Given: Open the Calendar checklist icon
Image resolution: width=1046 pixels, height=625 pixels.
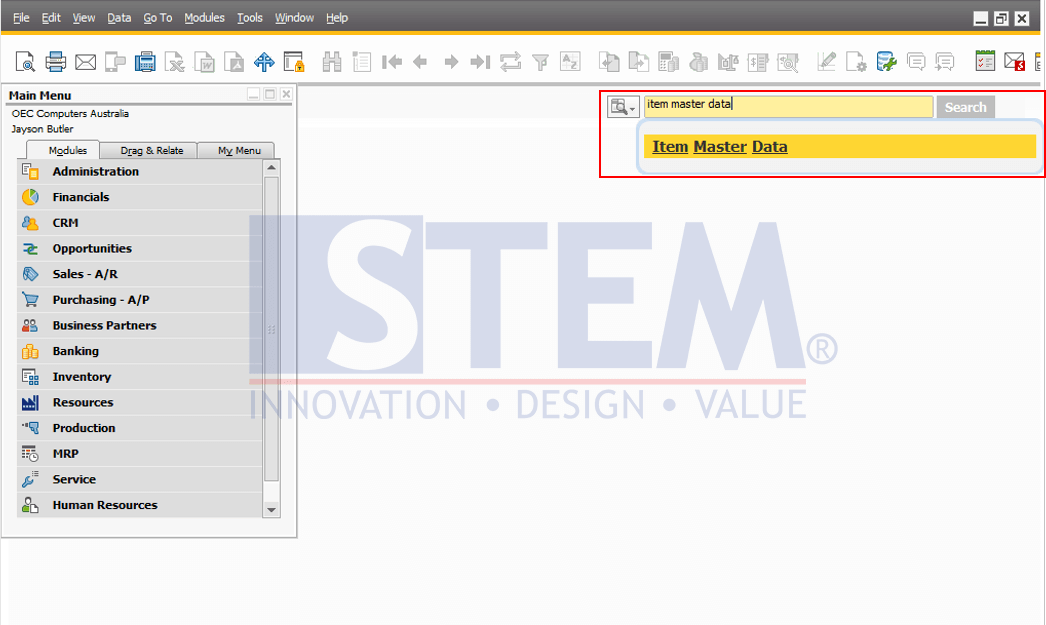Looking at the screenshot, I should [x=985, y=61].
